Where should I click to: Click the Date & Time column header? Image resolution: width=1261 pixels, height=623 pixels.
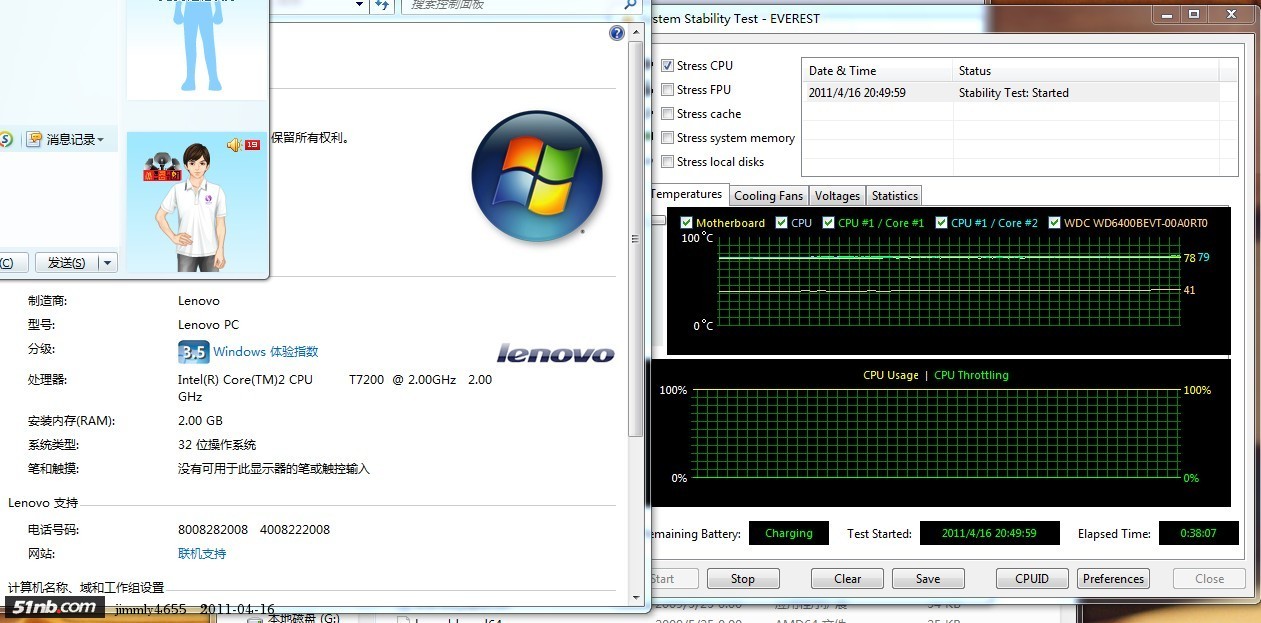(877, 70)
